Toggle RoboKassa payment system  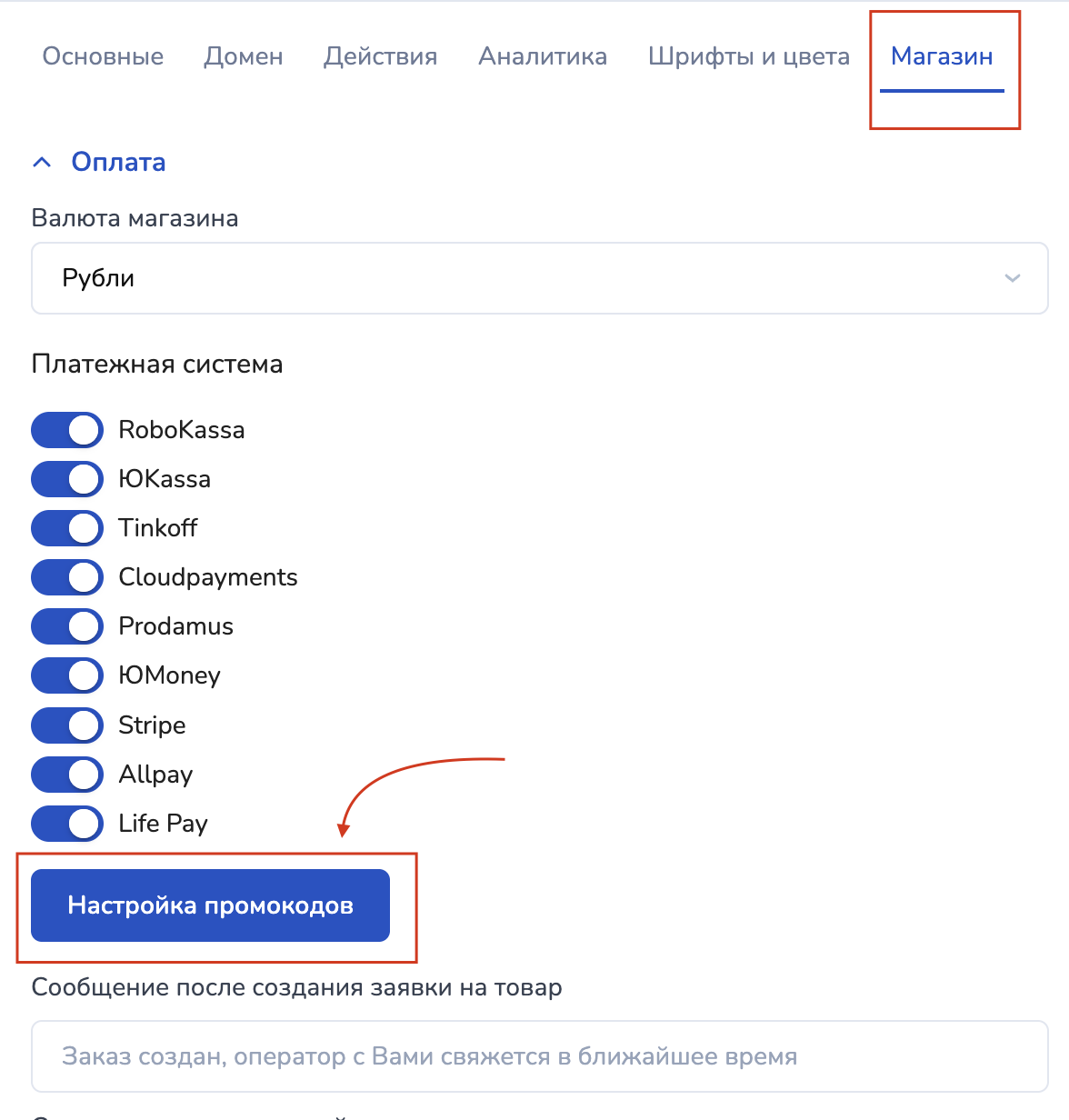67,430
